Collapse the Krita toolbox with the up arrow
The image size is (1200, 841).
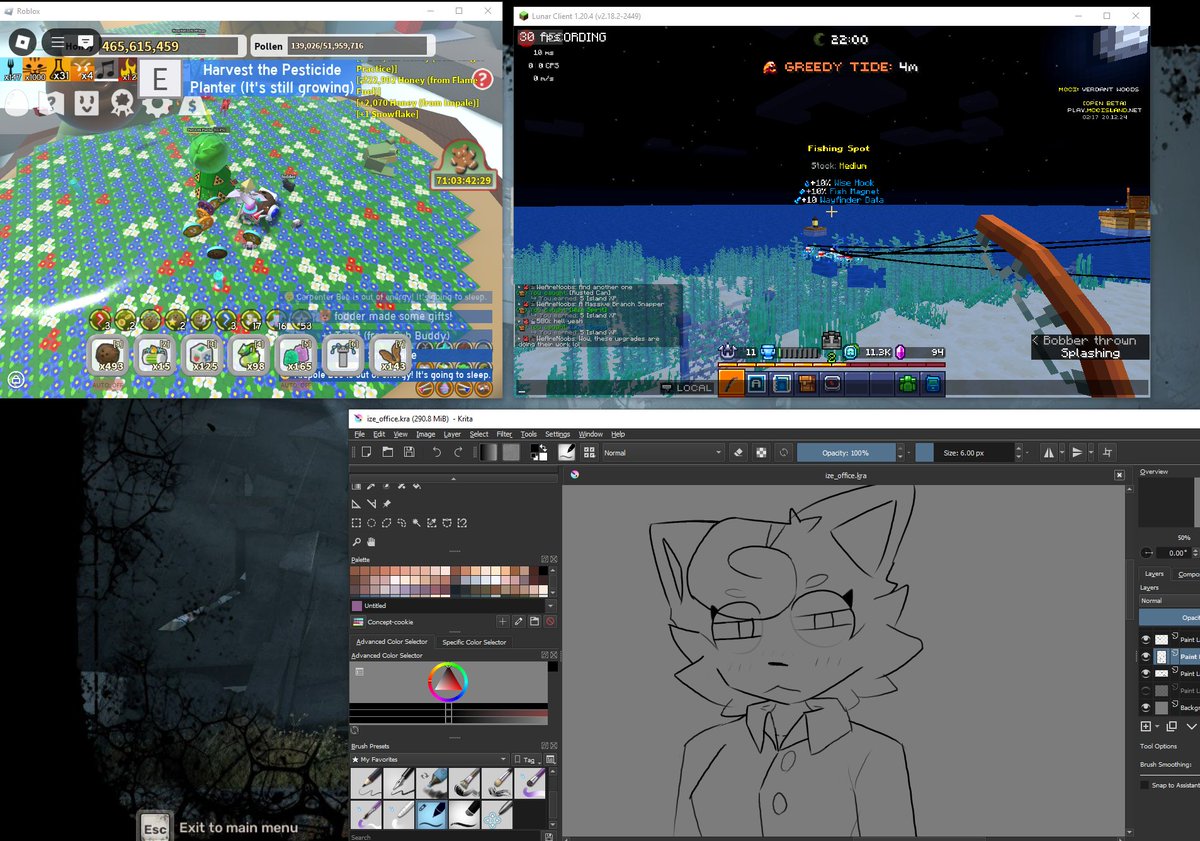pyautogui.click(x=453, y=479)
